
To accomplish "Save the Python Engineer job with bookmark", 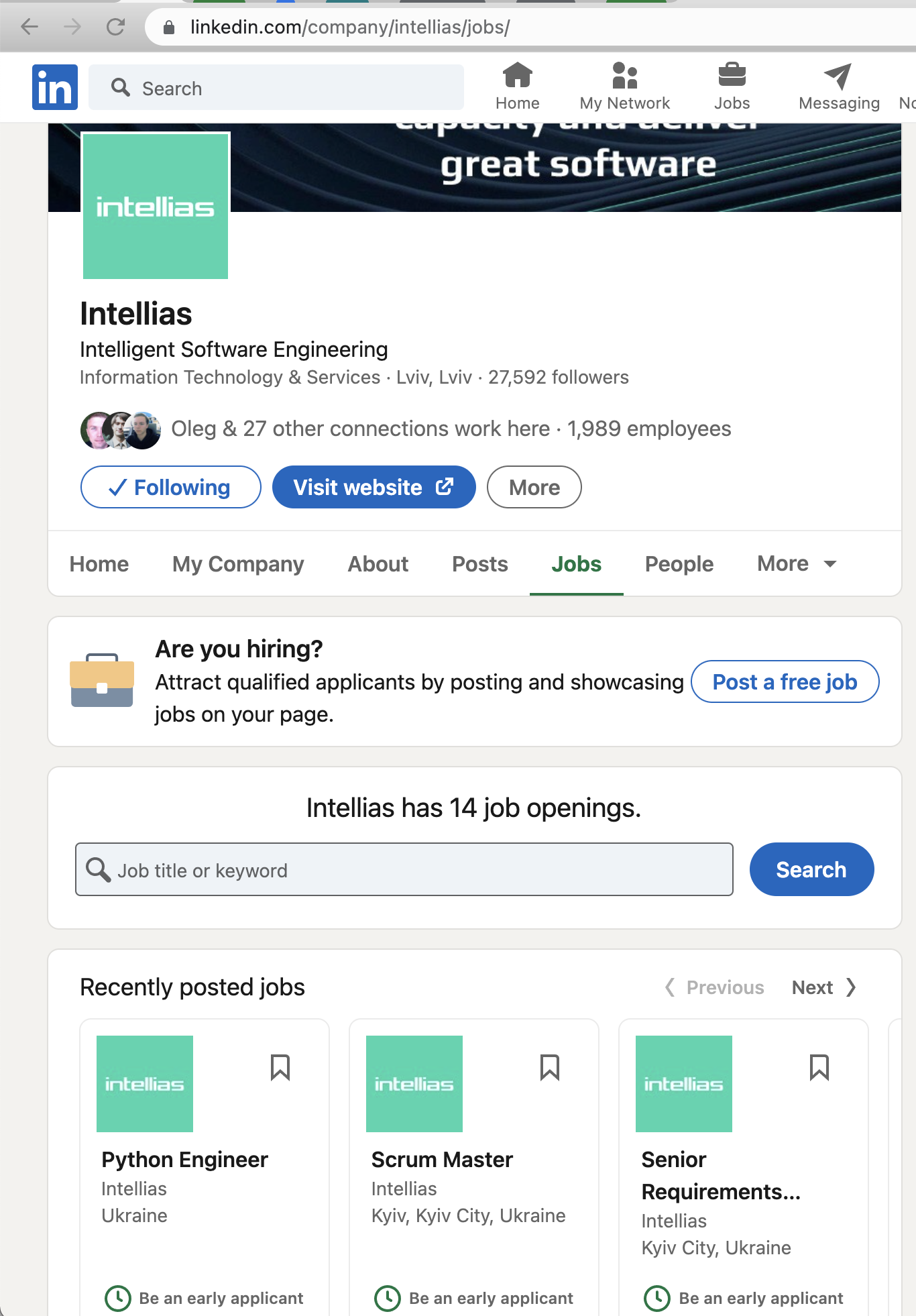I will 280,1067.
